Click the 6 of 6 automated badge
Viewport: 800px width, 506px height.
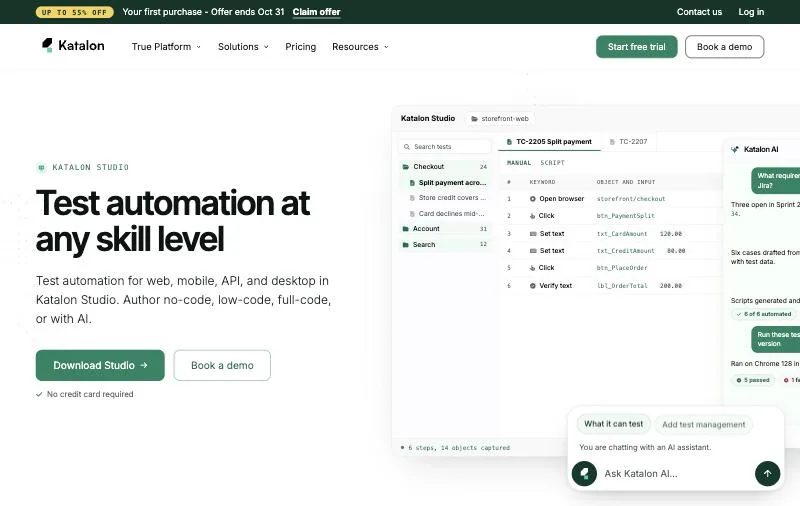point(763,314)
